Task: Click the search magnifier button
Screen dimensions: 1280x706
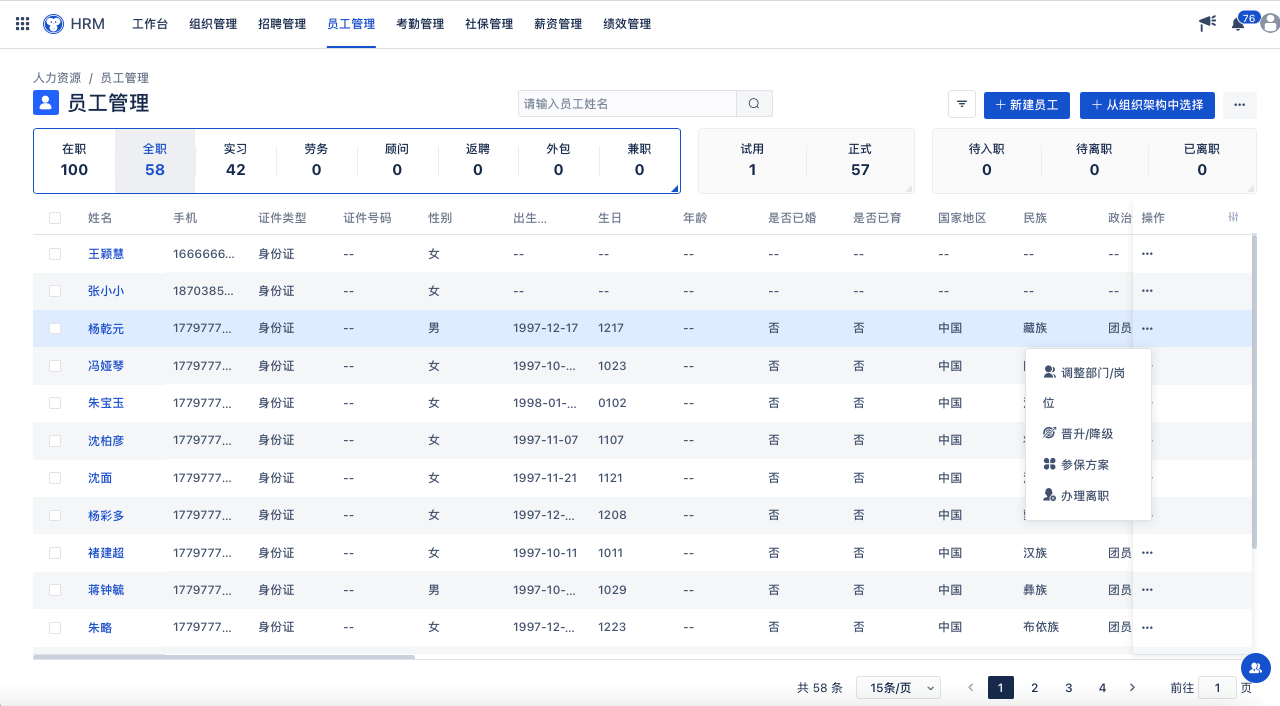Action: [754, 104]
